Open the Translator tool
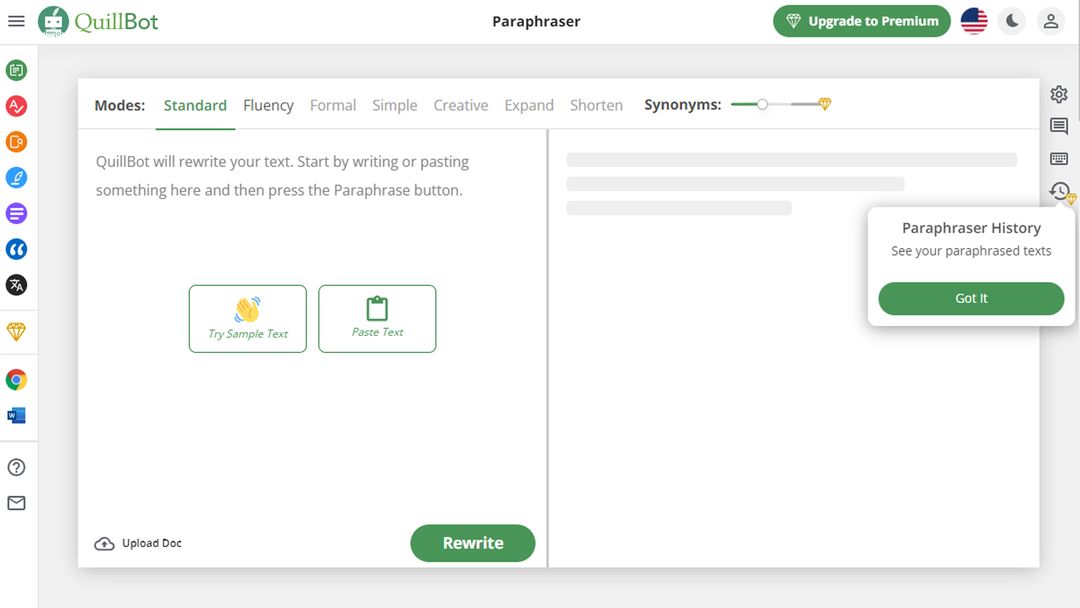This screenshot has width=1080, height=608. tap(16, 285)
